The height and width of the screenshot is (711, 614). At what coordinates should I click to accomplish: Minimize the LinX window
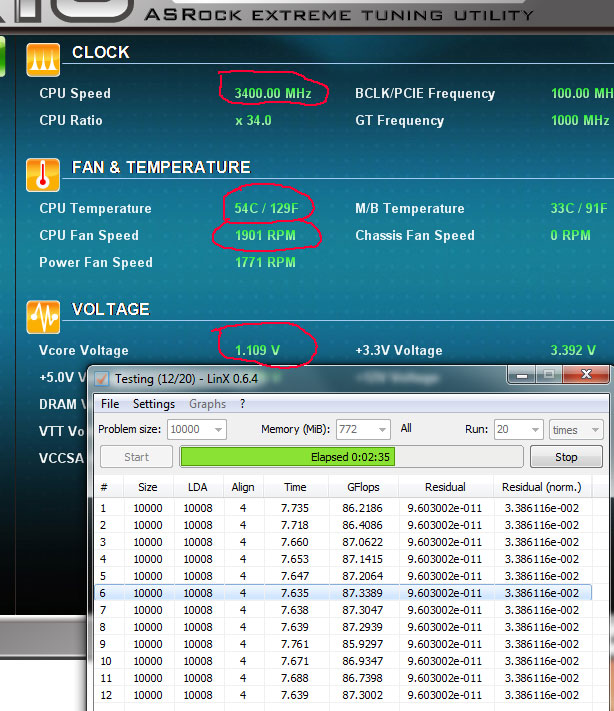(522, 375)
